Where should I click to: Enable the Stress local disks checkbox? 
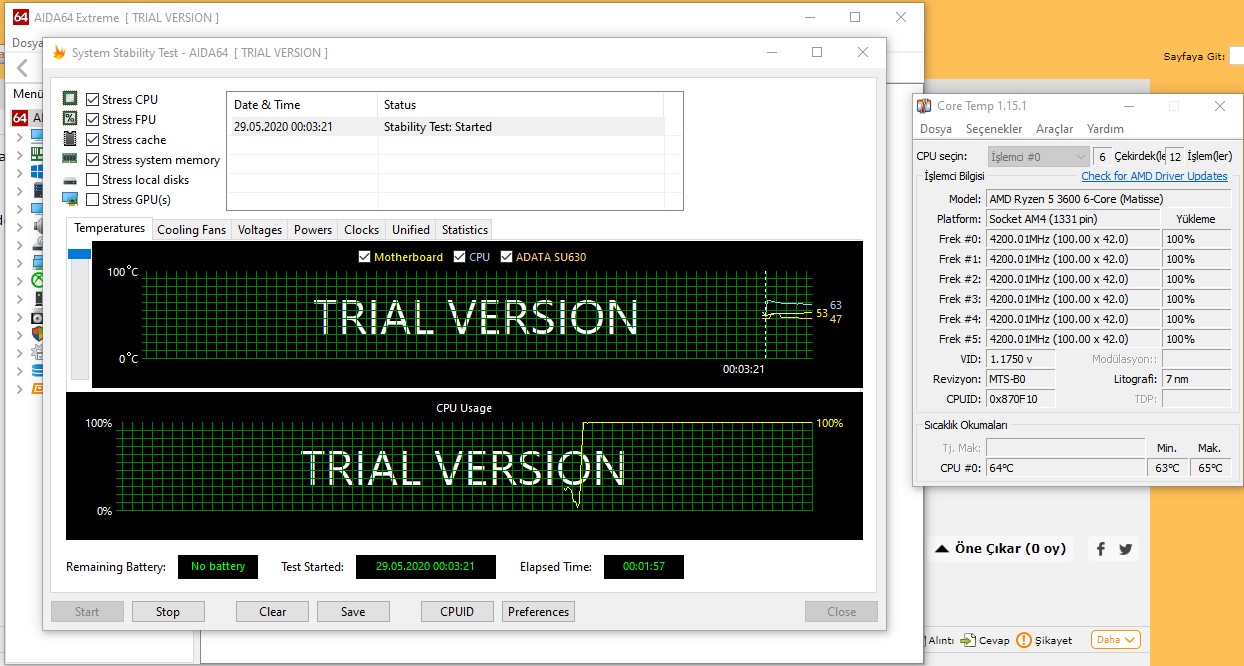coord(92,180)
